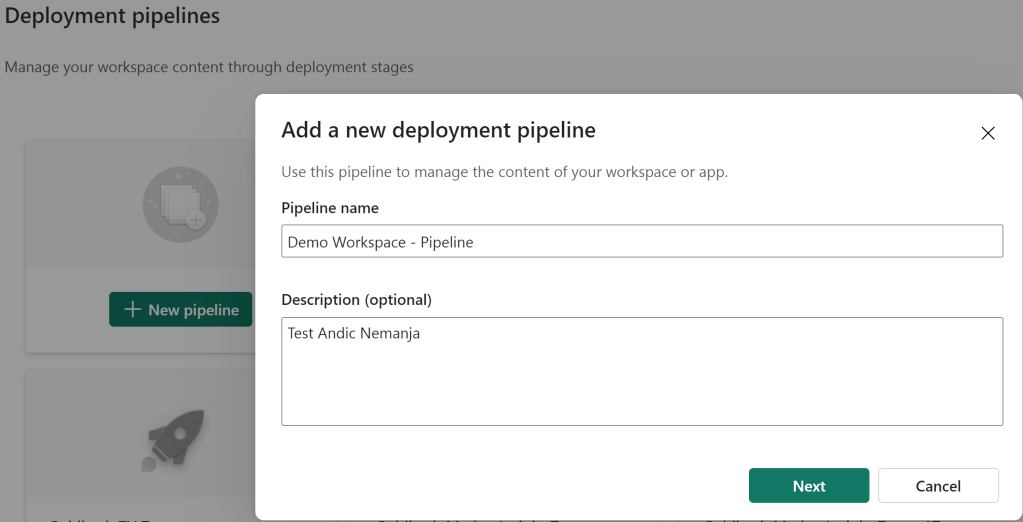The width and height of the screenshot is (1023, 522).
Task: Click 'Demo Workspace - Pipeline' text in name field
Action: tap(380, 242)
